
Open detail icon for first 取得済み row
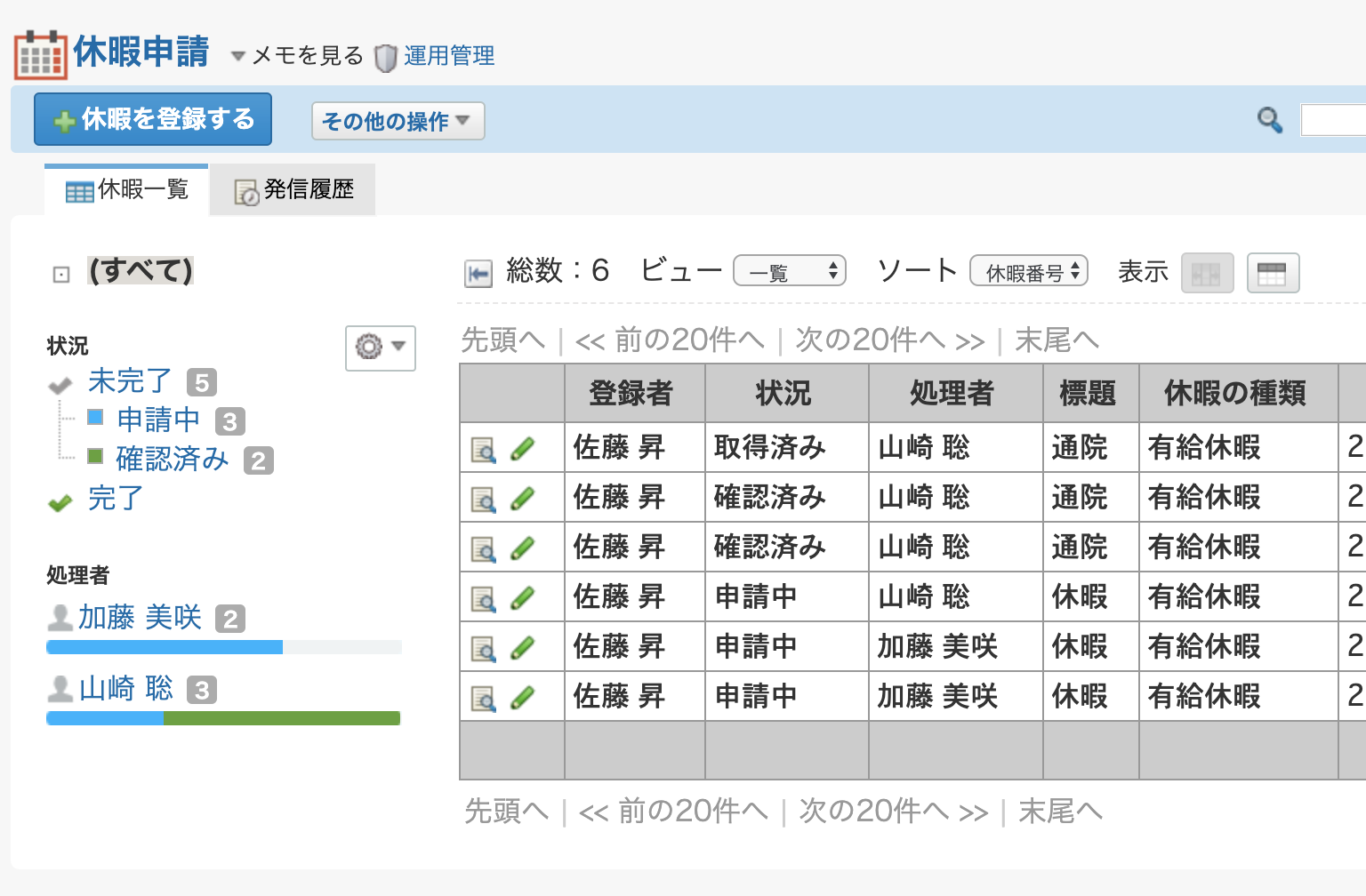483,450
